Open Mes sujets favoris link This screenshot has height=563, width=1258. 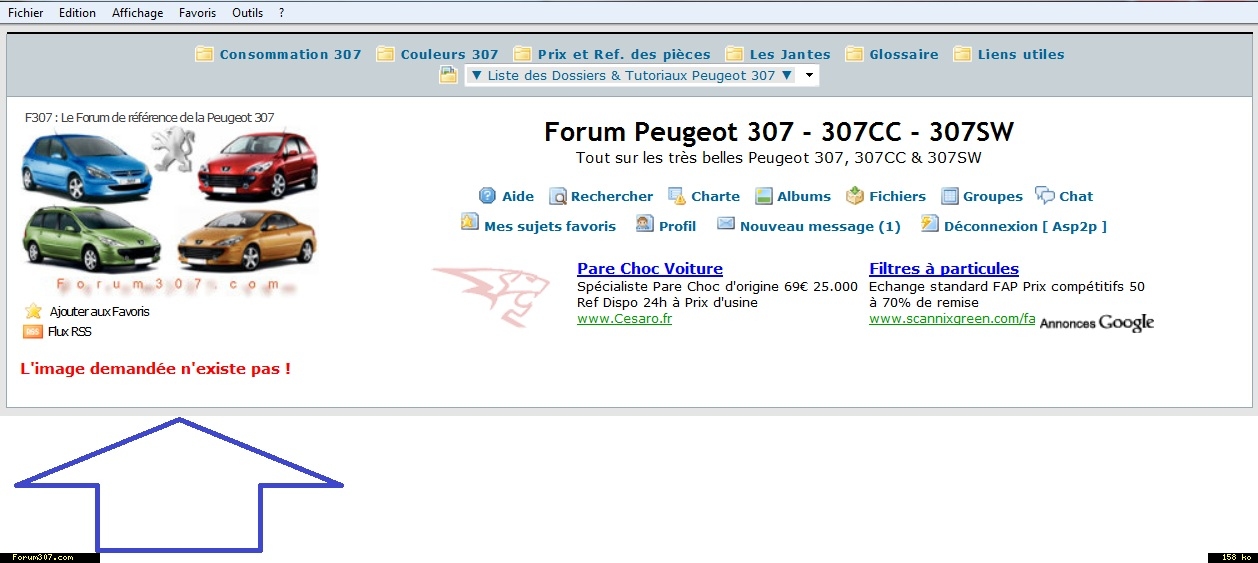coord(549,226)
